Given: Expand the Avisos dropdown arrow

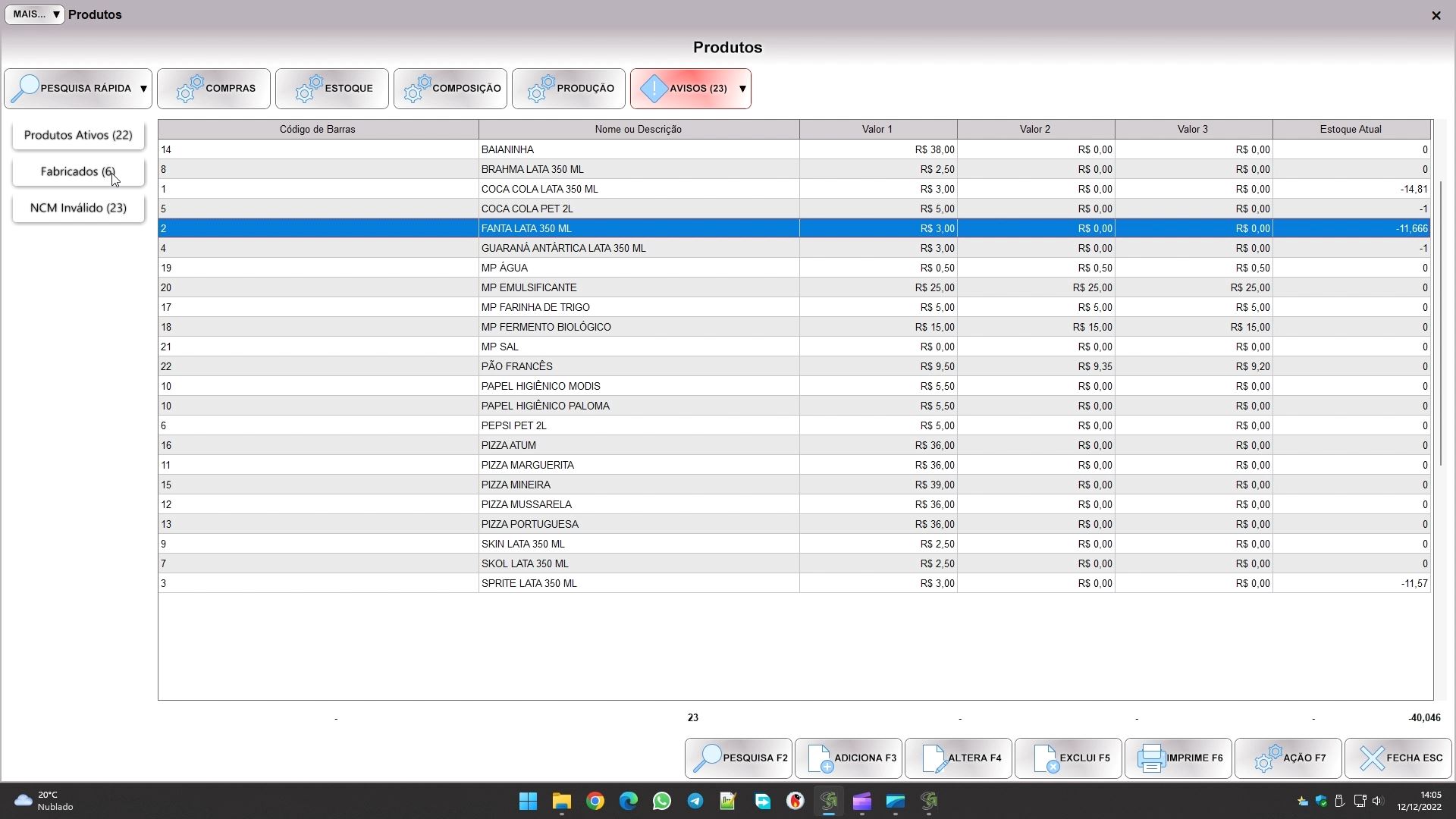Looking at the screenshot, I should click(742, 89).
